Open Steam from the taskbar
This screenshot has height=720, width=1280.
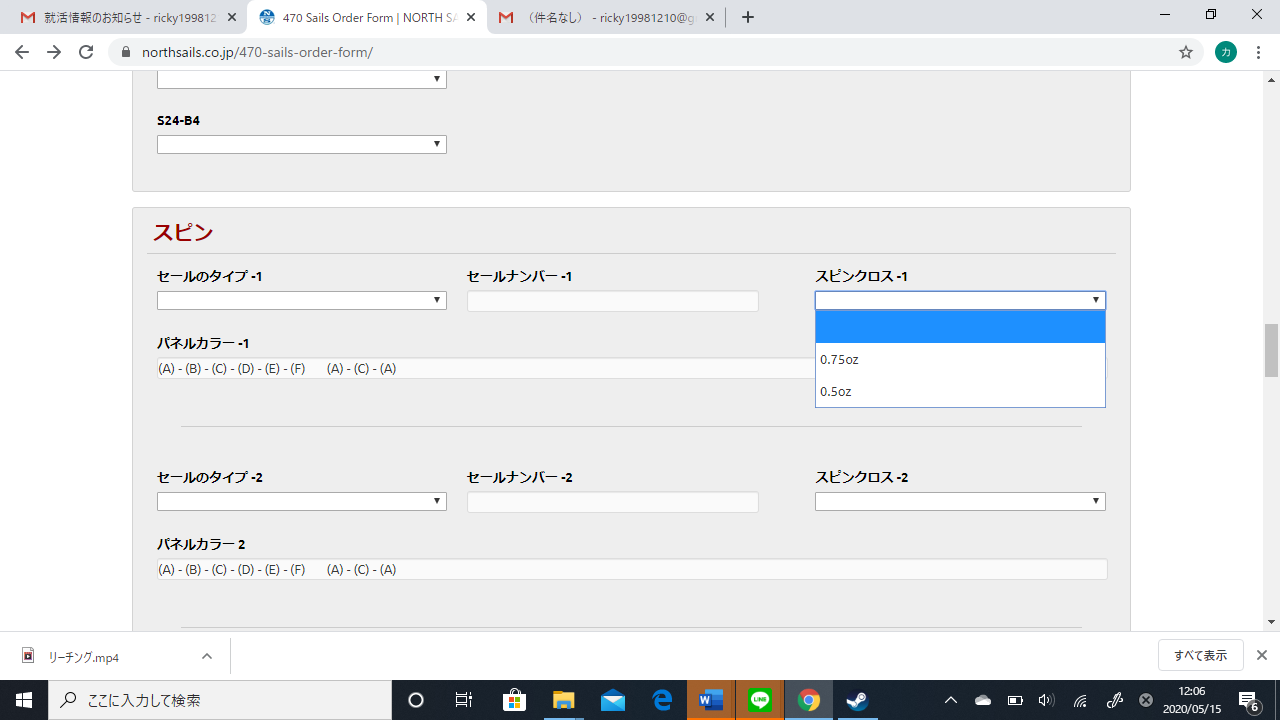coord(858,700)
